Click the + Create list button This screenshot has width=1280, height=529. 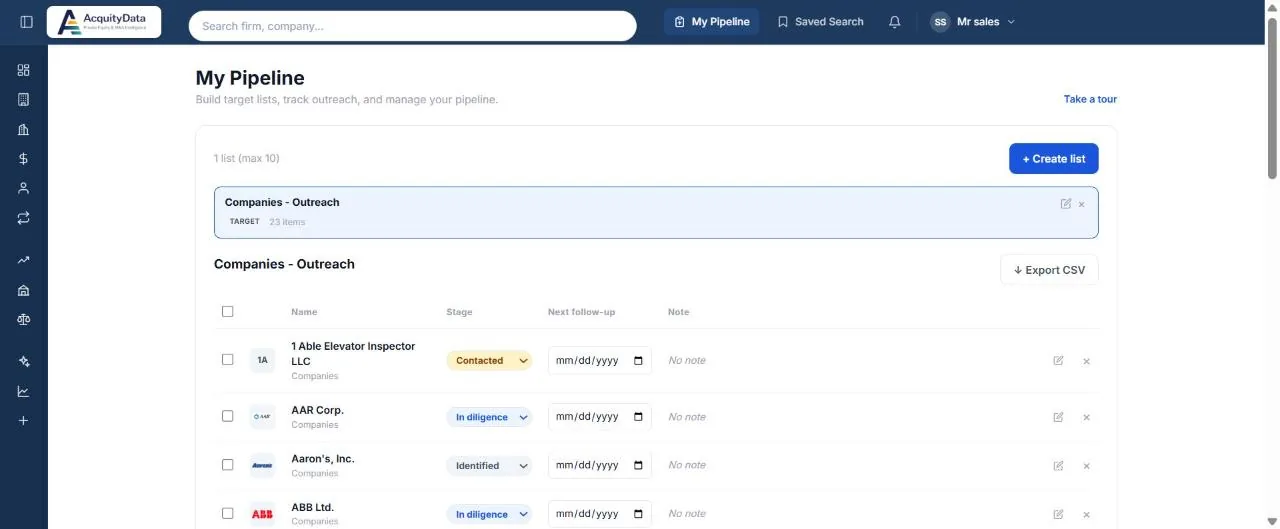point(1054,159)
